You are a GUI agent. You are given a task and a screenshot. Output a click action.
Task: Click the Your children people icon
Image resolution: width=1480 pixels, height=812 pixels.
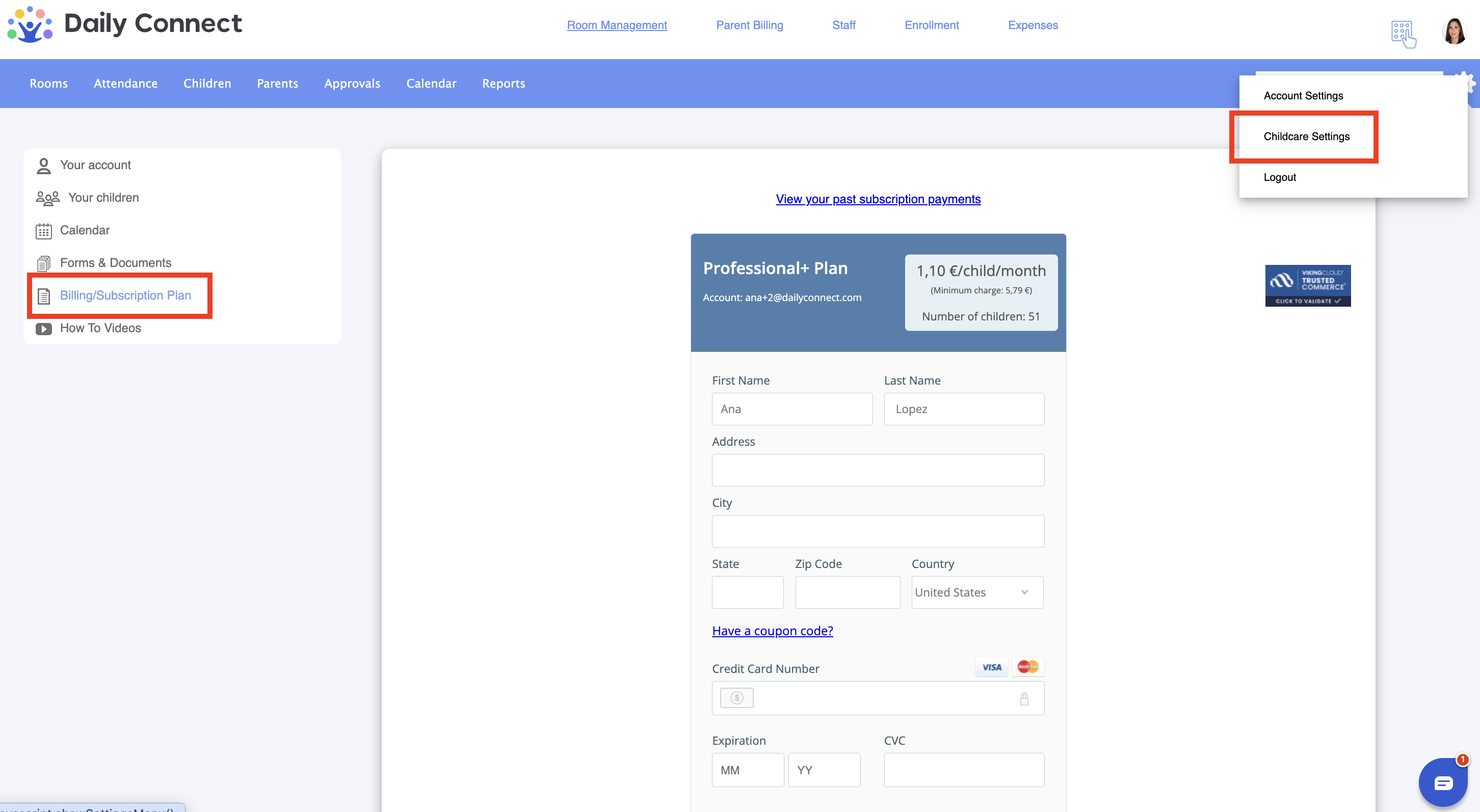point(47,198)
